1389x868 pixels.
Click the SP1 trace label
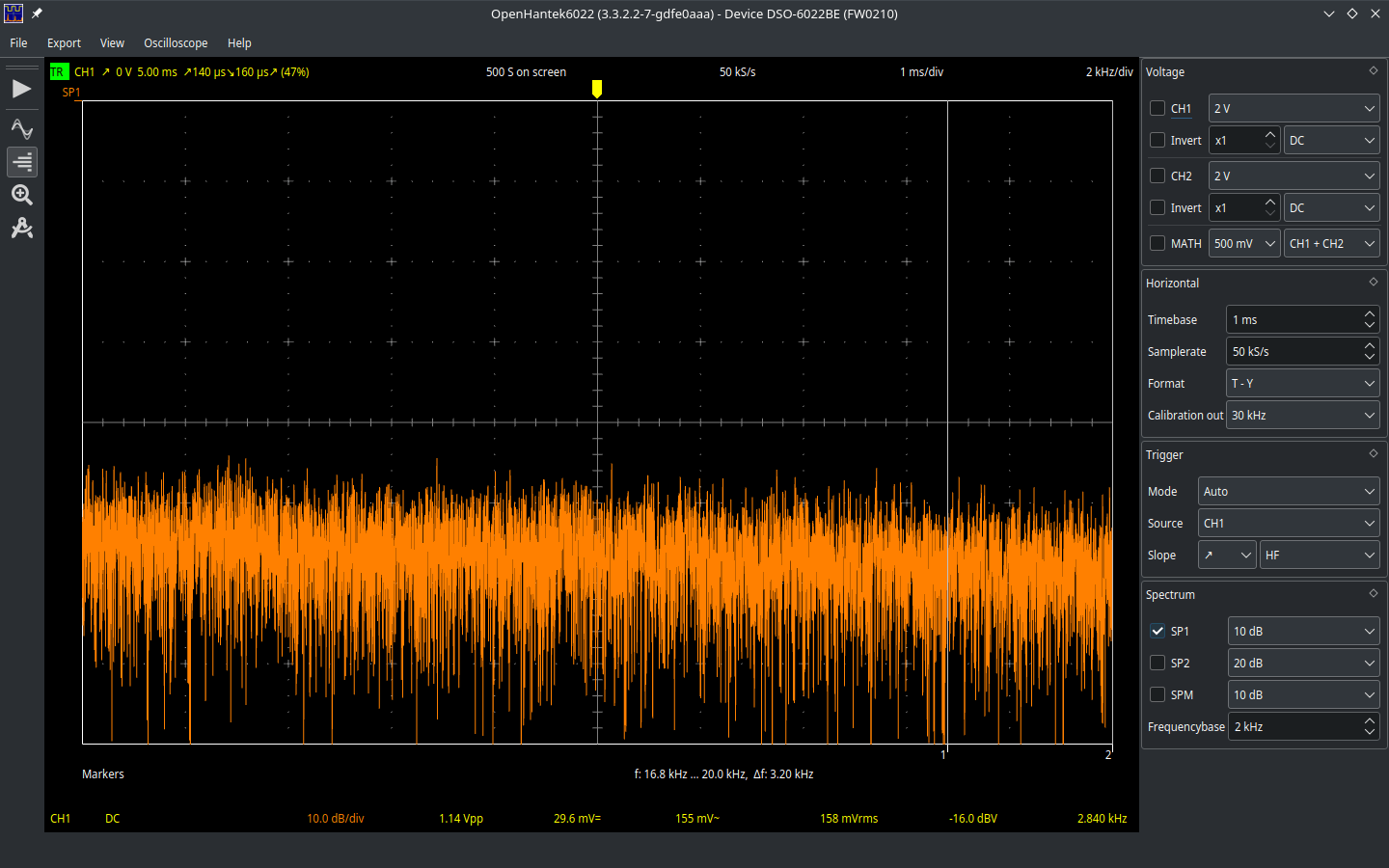[x=71, y=93]
